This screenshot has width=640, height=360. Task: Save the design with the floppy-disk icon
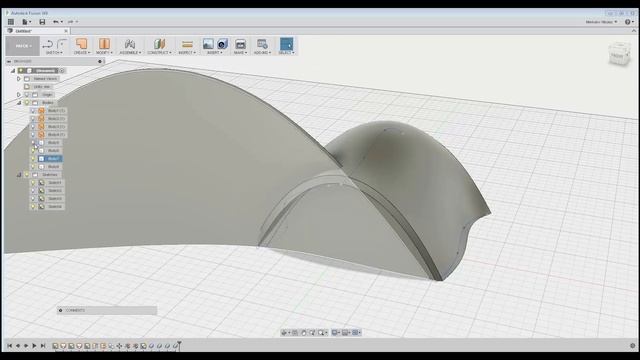pyautogui.click(x=42, y=22)
